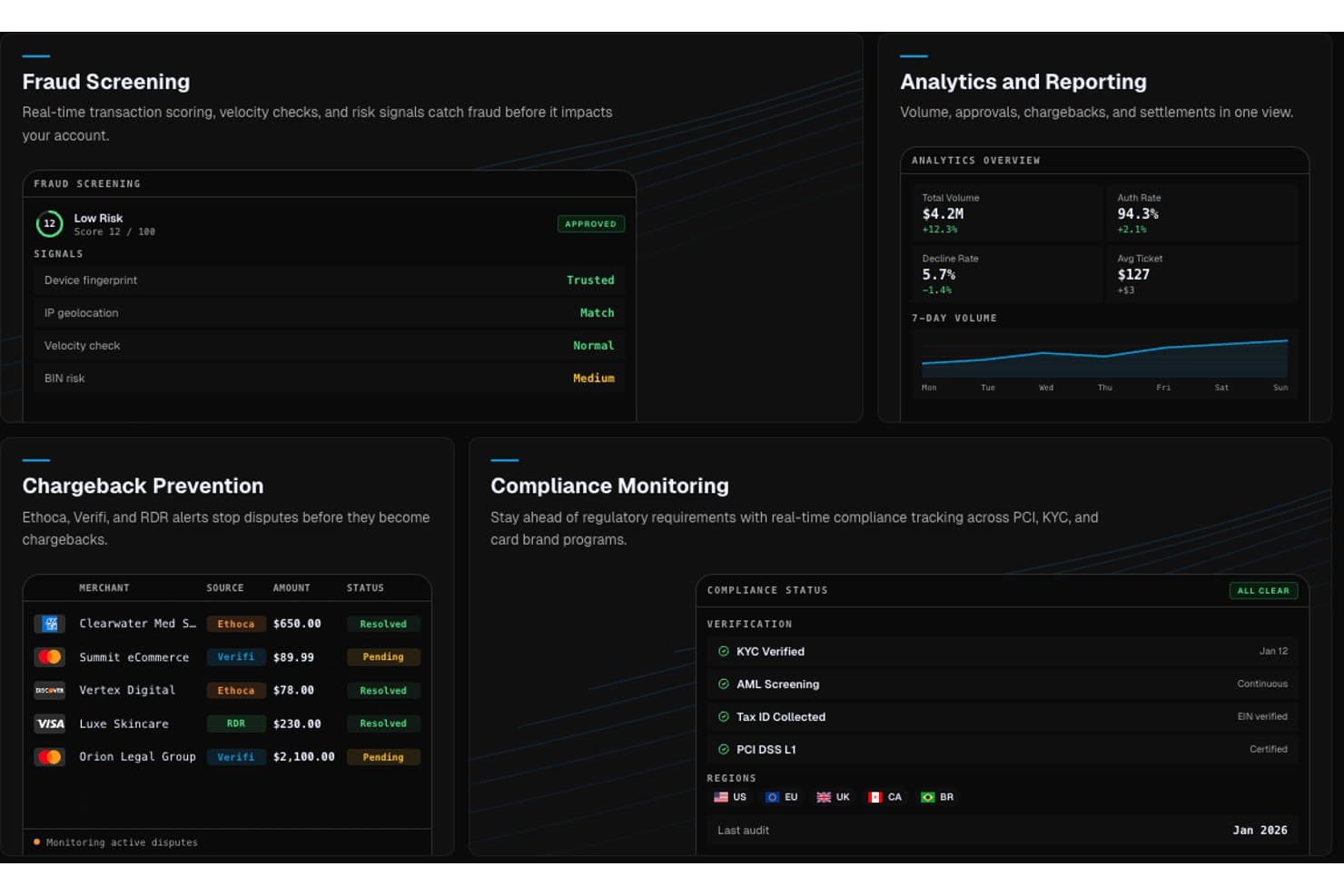Viewport: 1344px width, 896px height.
Task: Click the Discover card icon beside Vertex Digital
Action: coord(50,690)
